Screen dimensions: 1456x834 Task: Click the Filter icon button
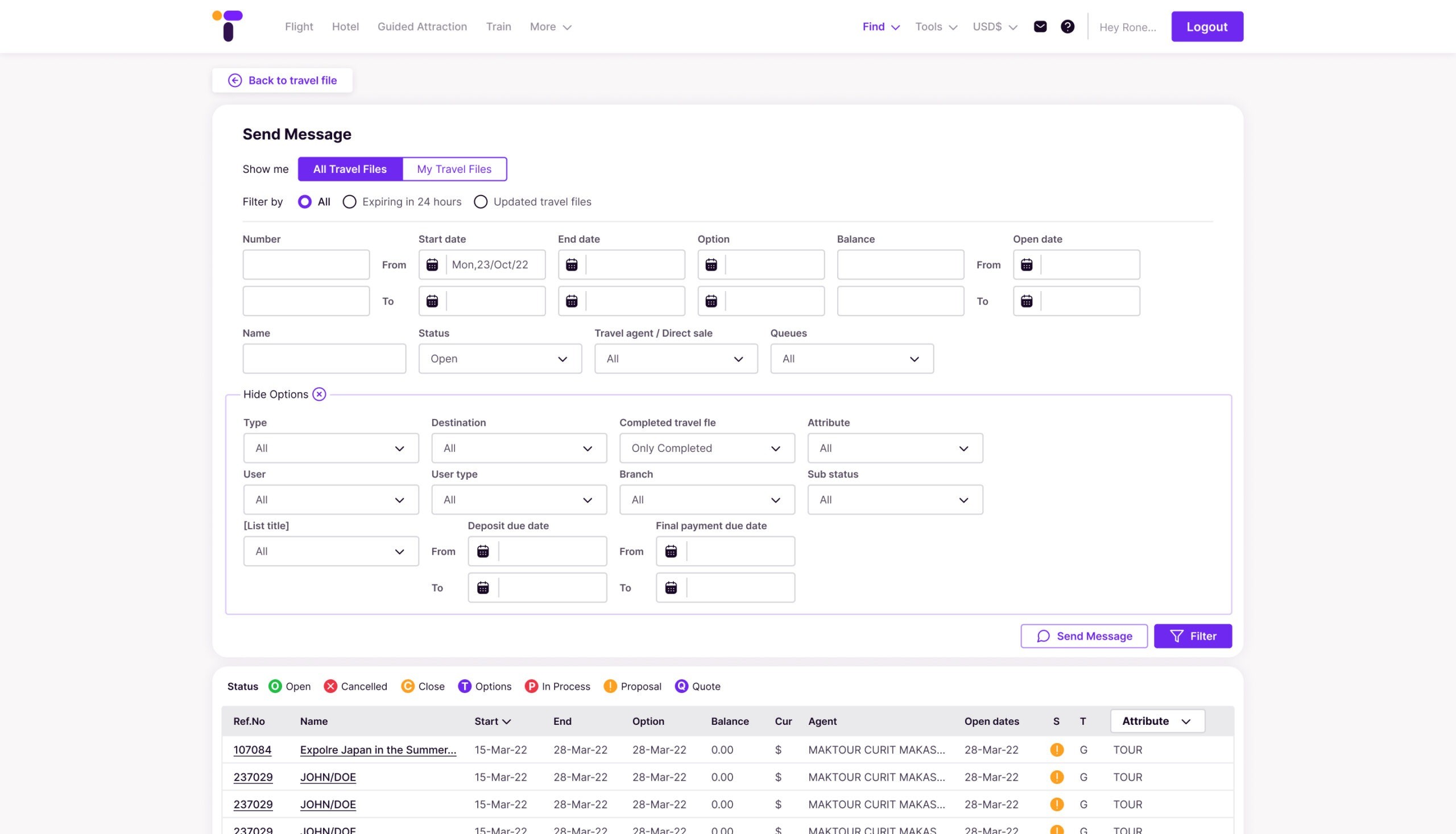[x=1175, y=636]
